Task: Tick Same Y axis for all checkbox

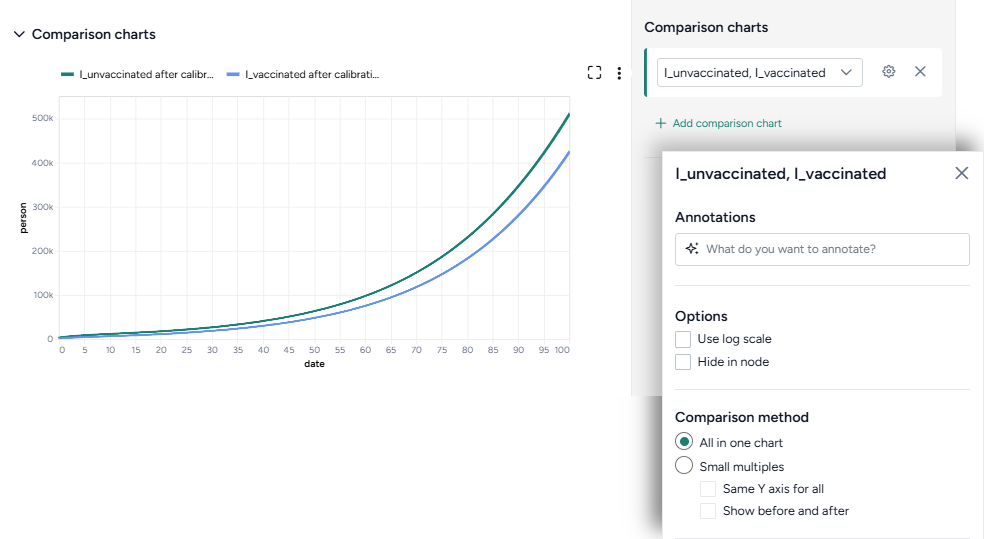Action: pyautogui.click(x=708, y=489)
